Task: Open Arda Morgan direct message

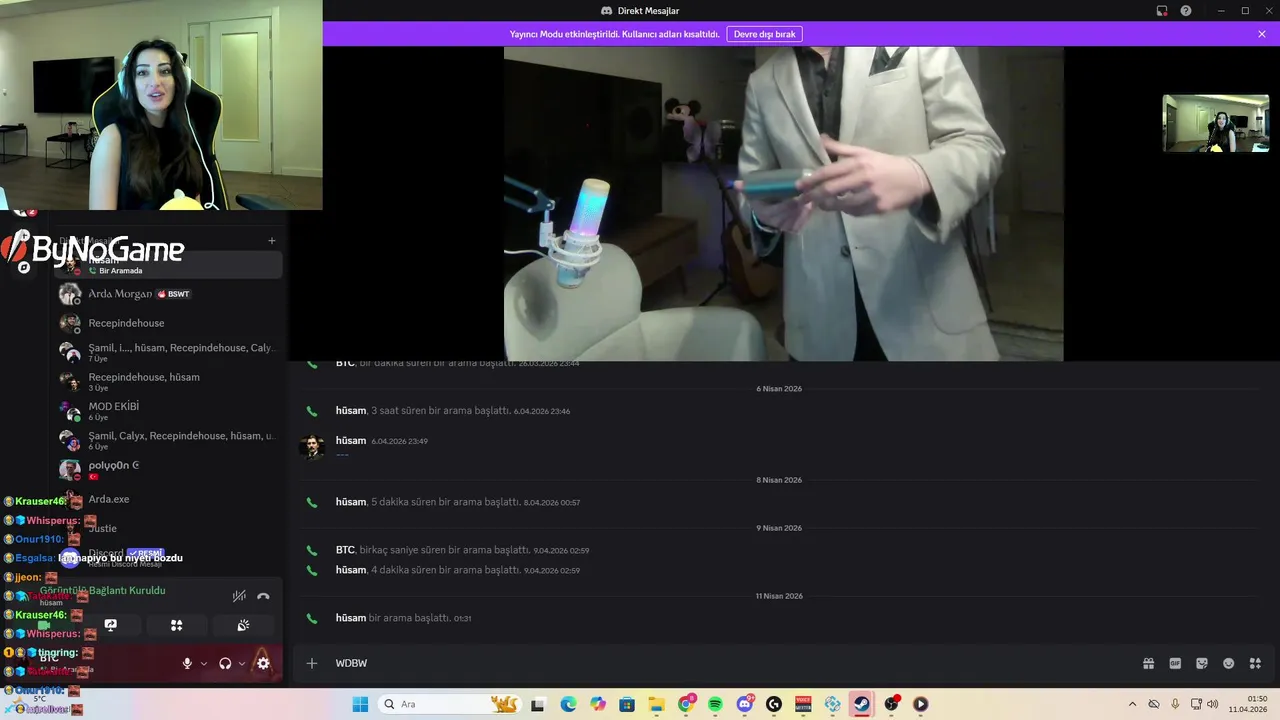Action: click(x=168, y=294)
